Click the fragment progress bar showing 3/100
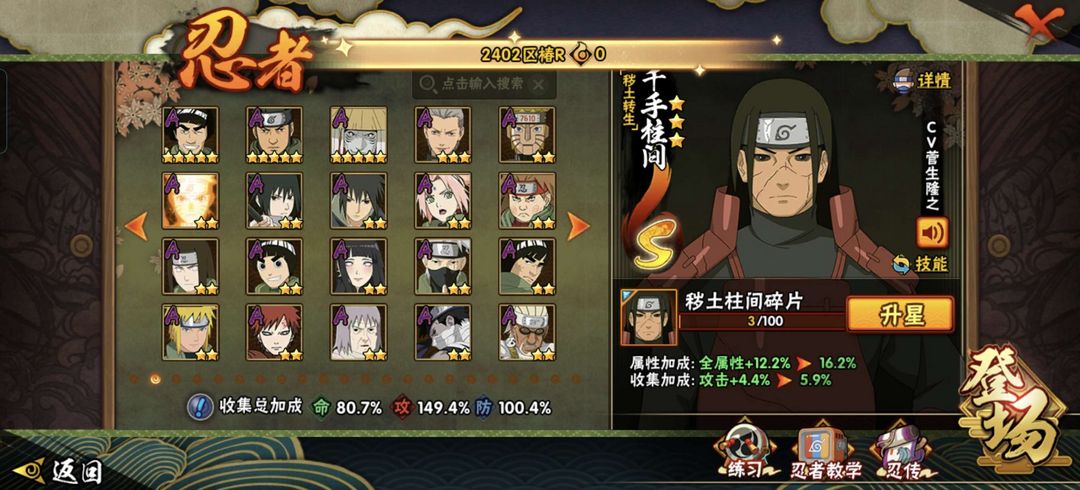Viewport: 1080px width, 490px height. [x=762, y=321]
